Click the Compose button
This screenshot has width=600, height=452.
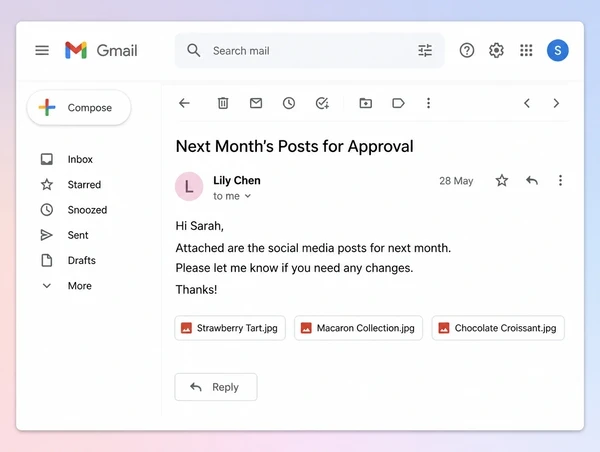pos(79,108)
